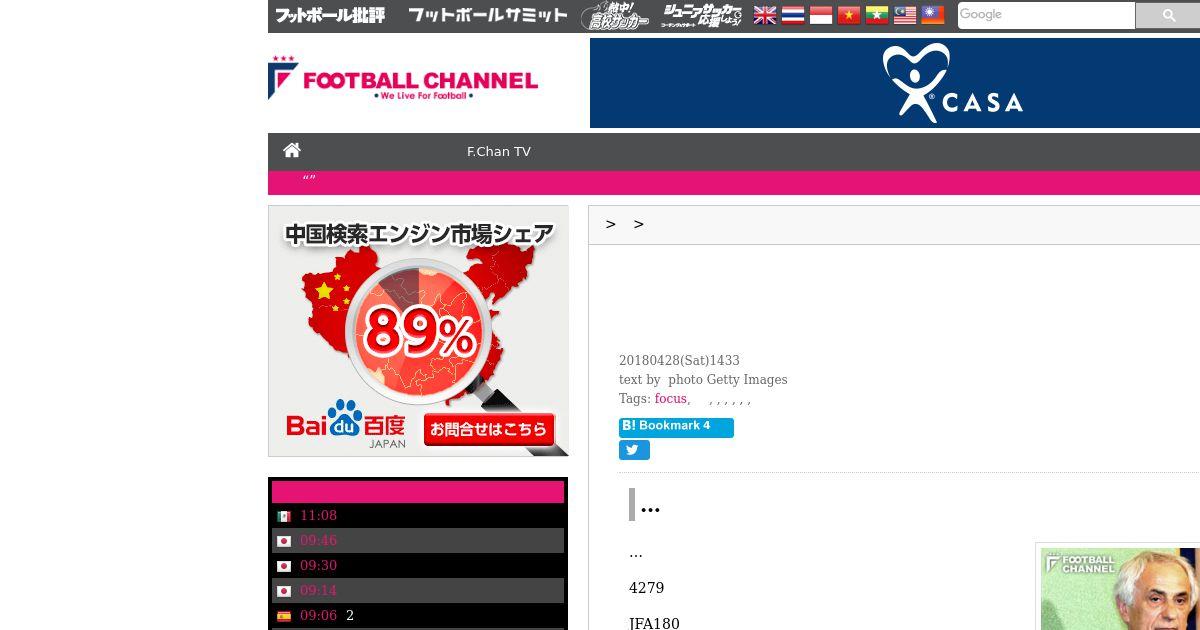Click the Football Channel logo
Image resolution: width=1200 pixels, height=630 pixels.
pos(403,78)
